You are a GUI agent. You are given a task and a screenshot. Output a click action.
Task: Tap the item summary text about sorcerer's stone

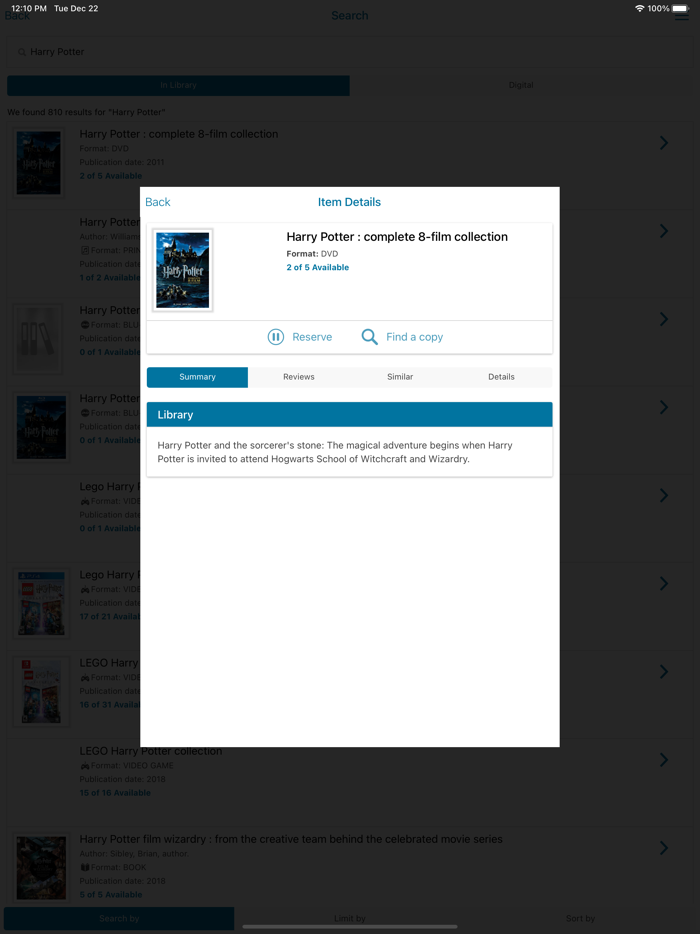[335, 452]
